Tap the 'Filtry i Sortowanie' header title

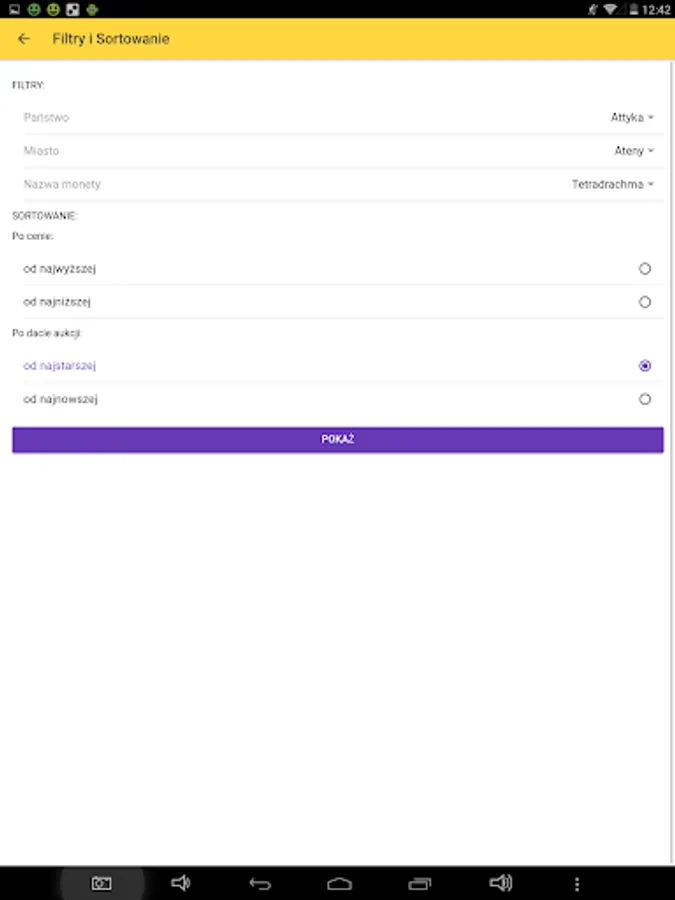(x=111, y=39)
